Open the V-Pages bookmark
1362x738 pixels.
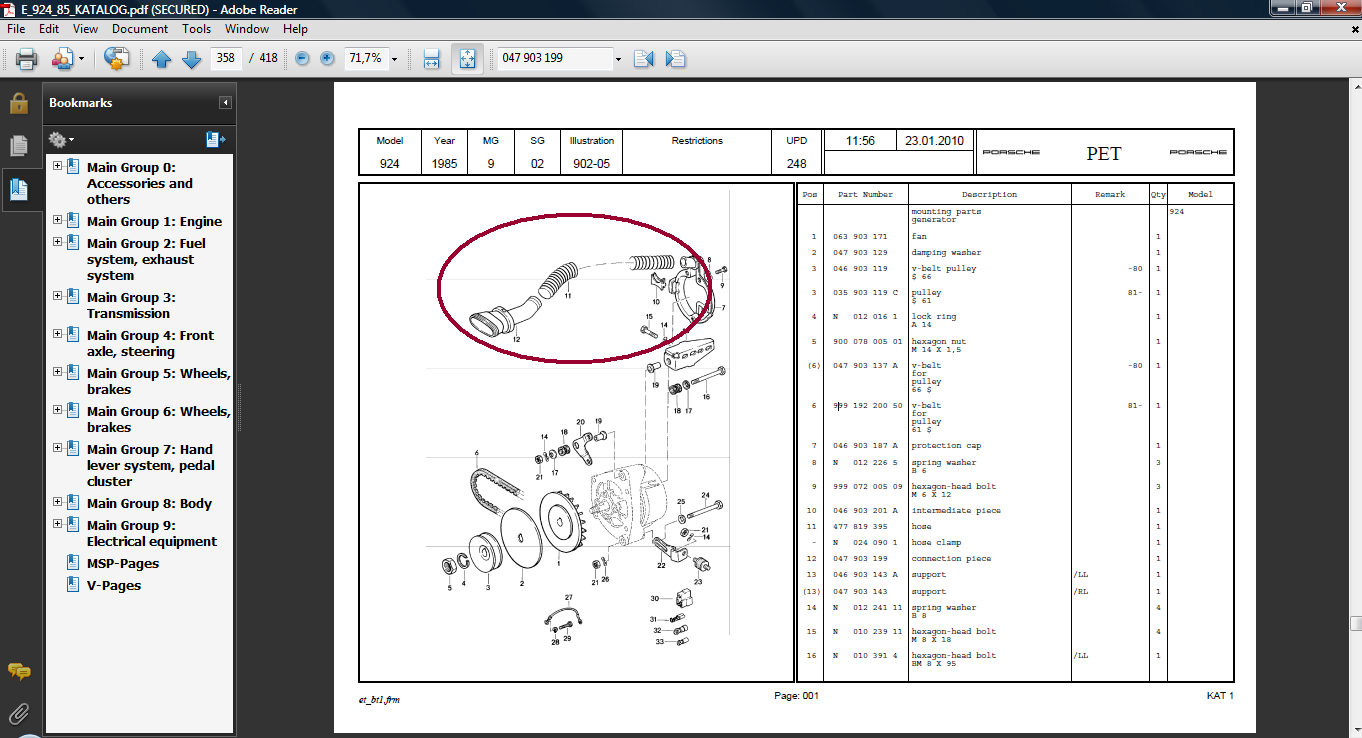click(x=114, y=585)
